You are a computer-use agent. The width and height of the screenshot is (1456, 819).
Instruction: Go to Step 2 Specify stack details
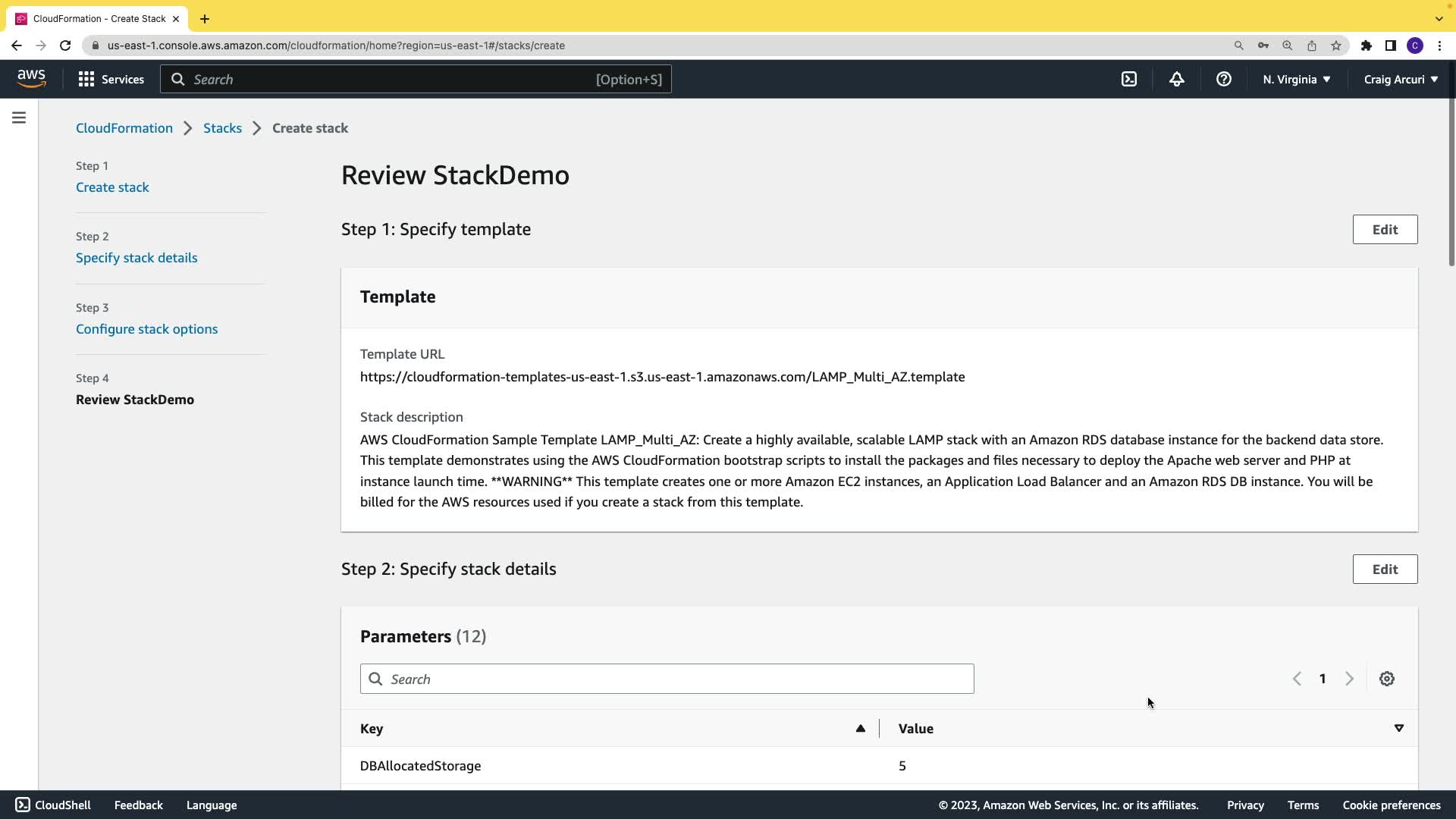[x=136, y=258]
